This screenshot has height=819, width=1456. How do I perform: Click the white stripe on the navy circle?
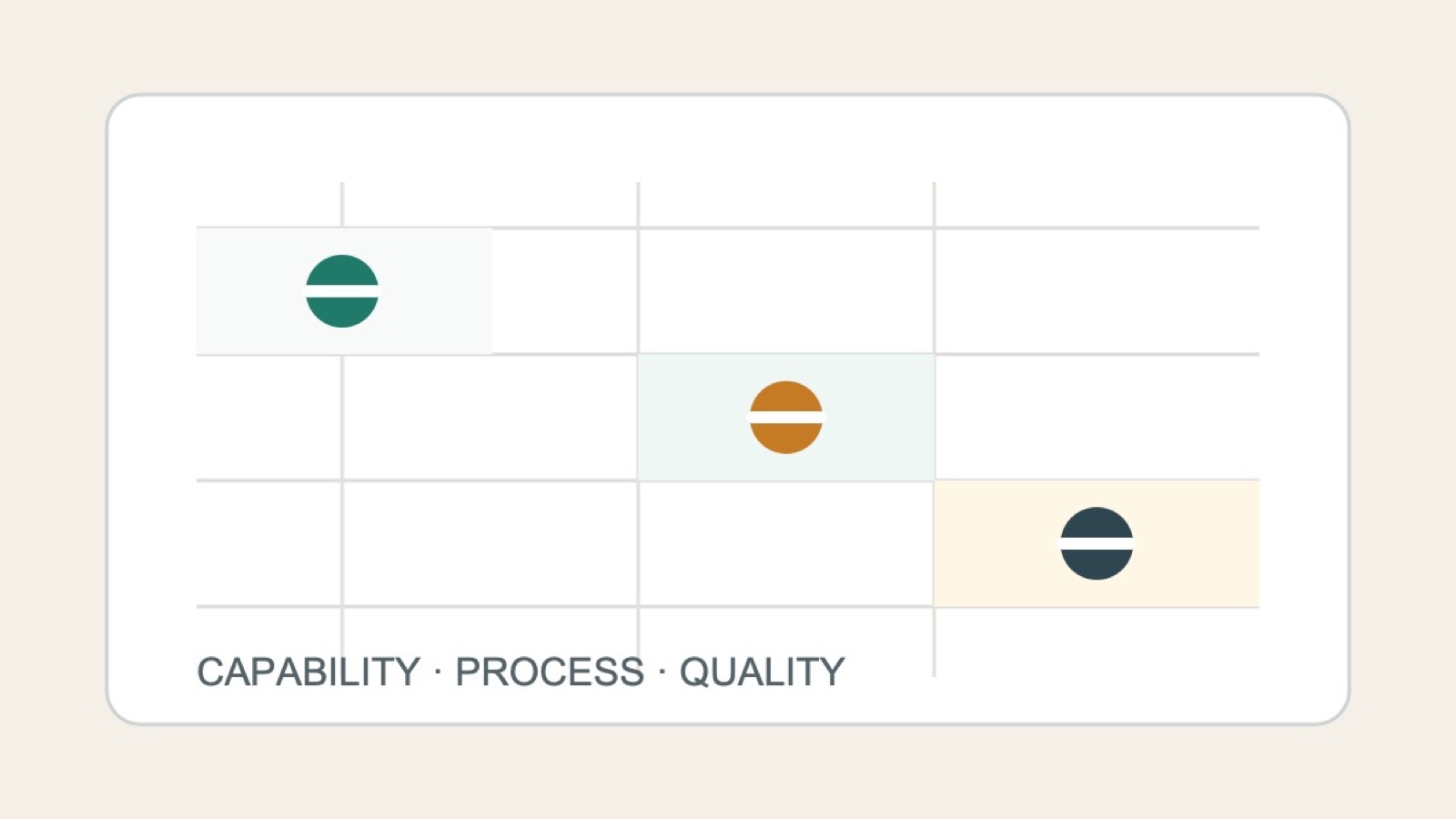click(x=1097, y=543)
